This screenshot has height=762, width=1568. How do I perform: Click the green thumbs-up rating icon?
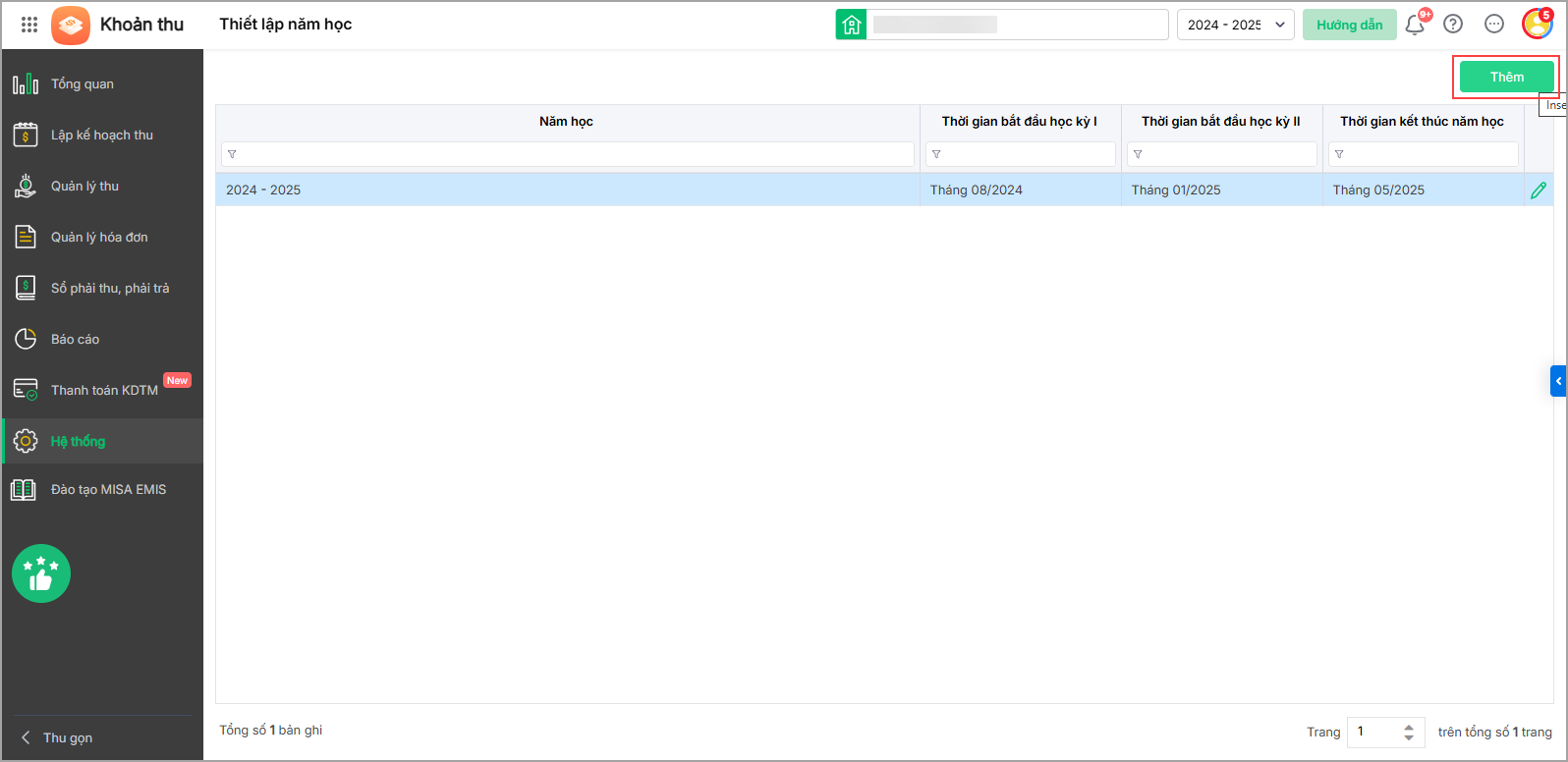pos(41,573)
